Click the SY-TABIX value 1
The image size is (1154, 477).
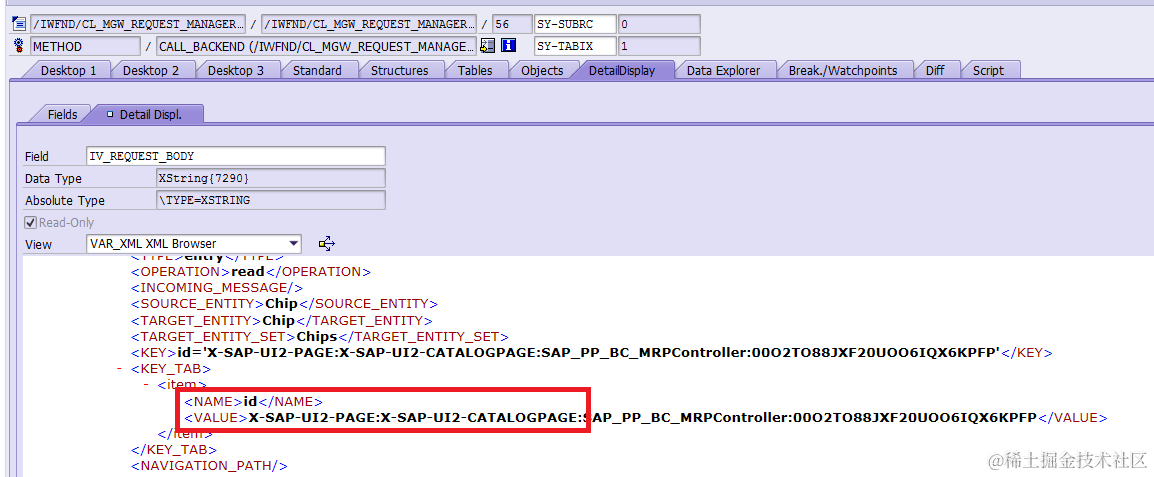tap(659, 46)
